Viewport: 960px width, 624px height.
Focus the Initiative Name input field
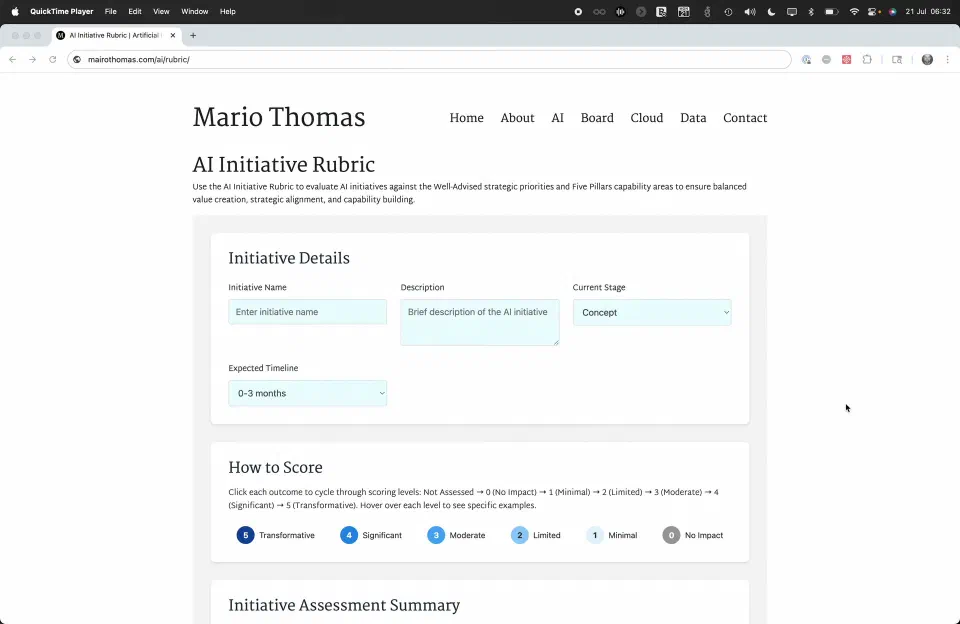pos(307,312)
